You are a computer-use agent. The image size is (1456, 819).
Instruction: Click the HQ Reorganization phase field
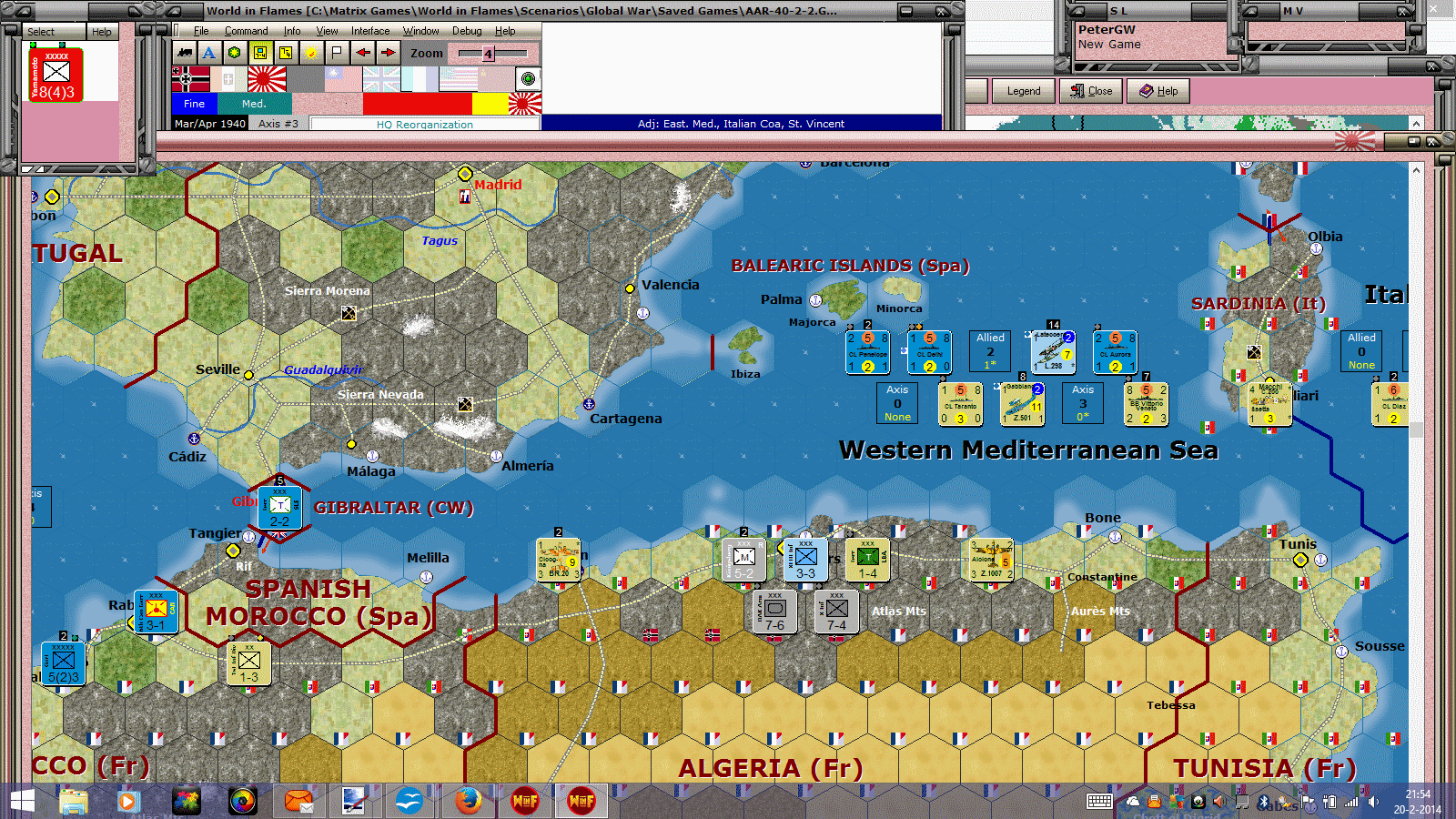[x=425, y=124]
